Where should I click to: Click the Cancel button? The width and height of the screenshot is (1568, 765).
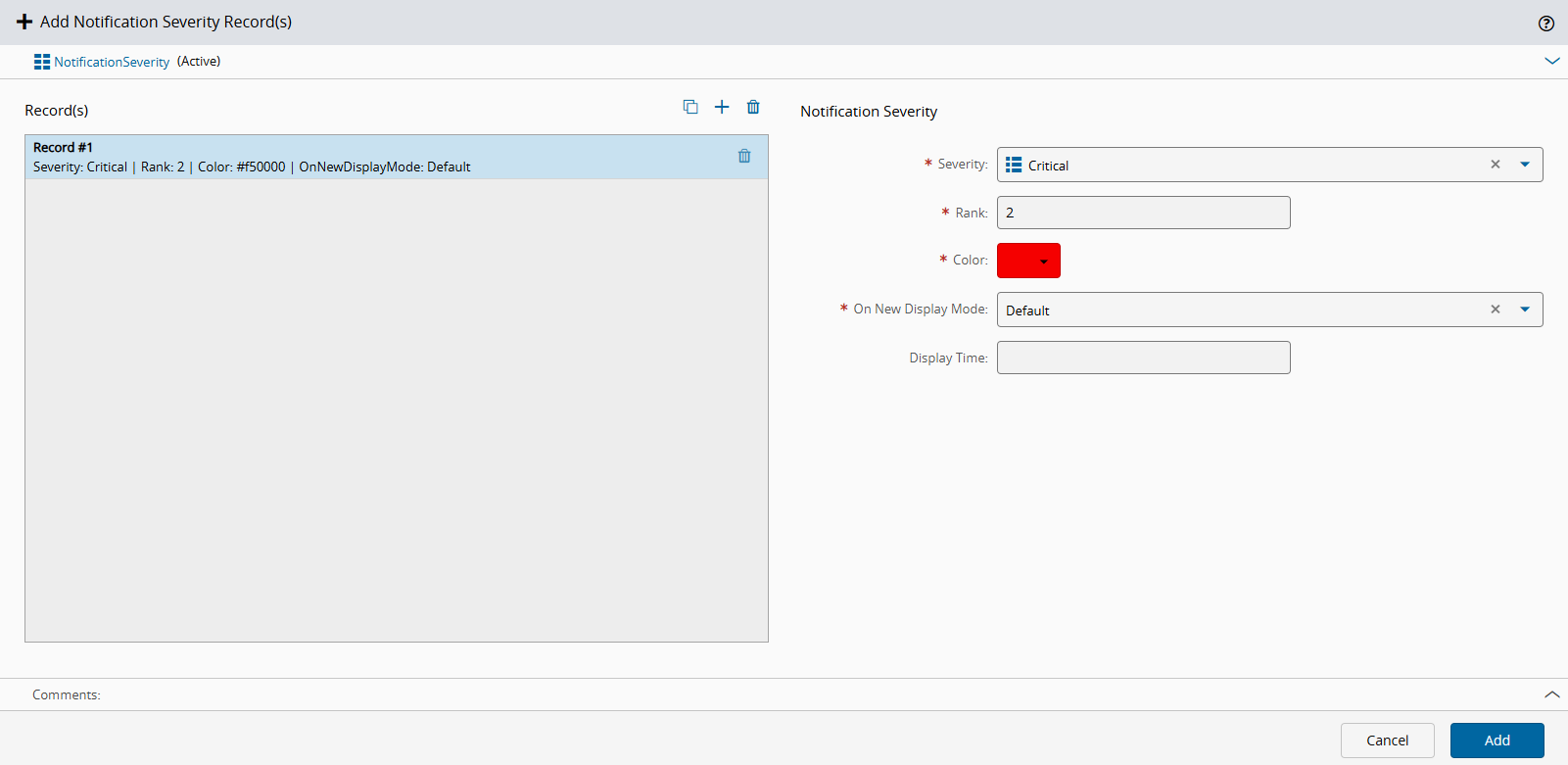point(1388,741)
